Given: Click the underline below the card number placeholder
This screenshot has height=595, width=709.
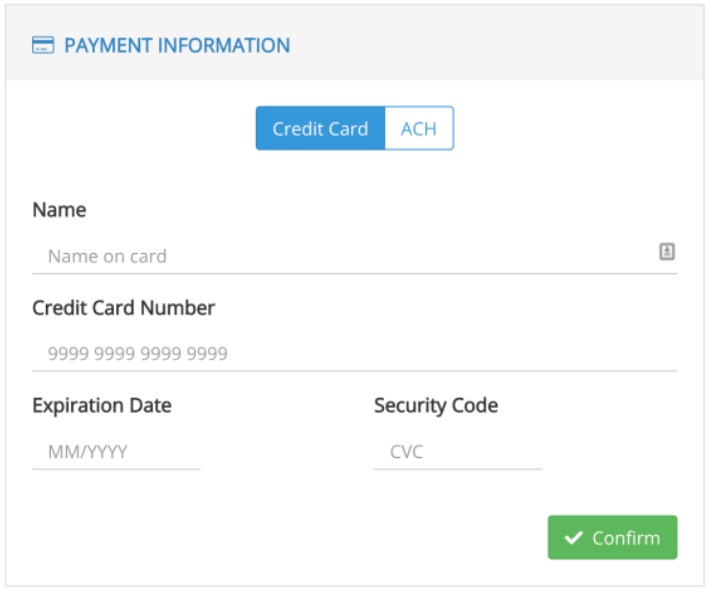Looking at the screenshot, I should point(354,371).
